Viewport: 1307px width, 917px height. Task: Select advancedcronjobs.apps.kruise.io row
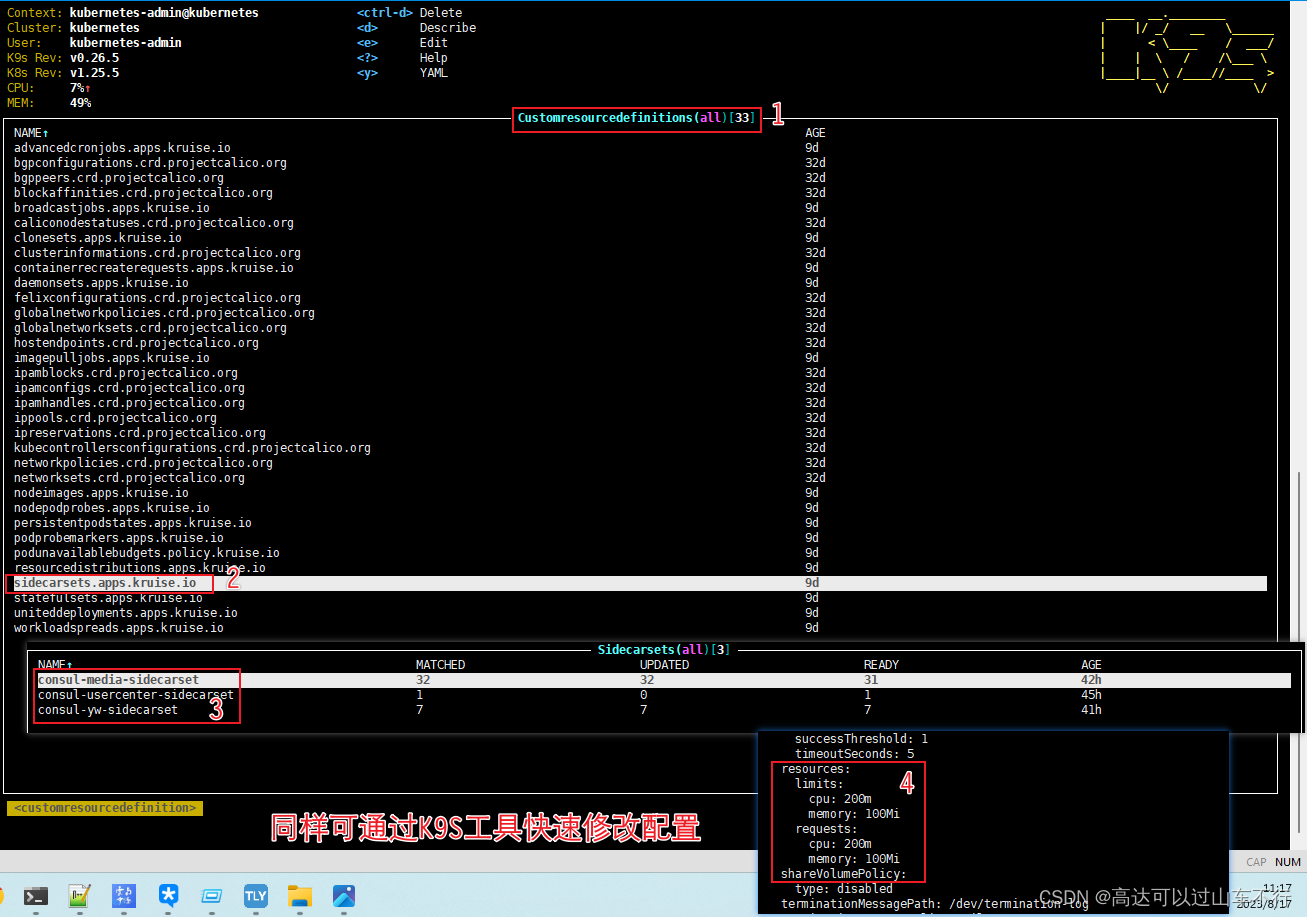pyautogui.click(x=640, y=148)
